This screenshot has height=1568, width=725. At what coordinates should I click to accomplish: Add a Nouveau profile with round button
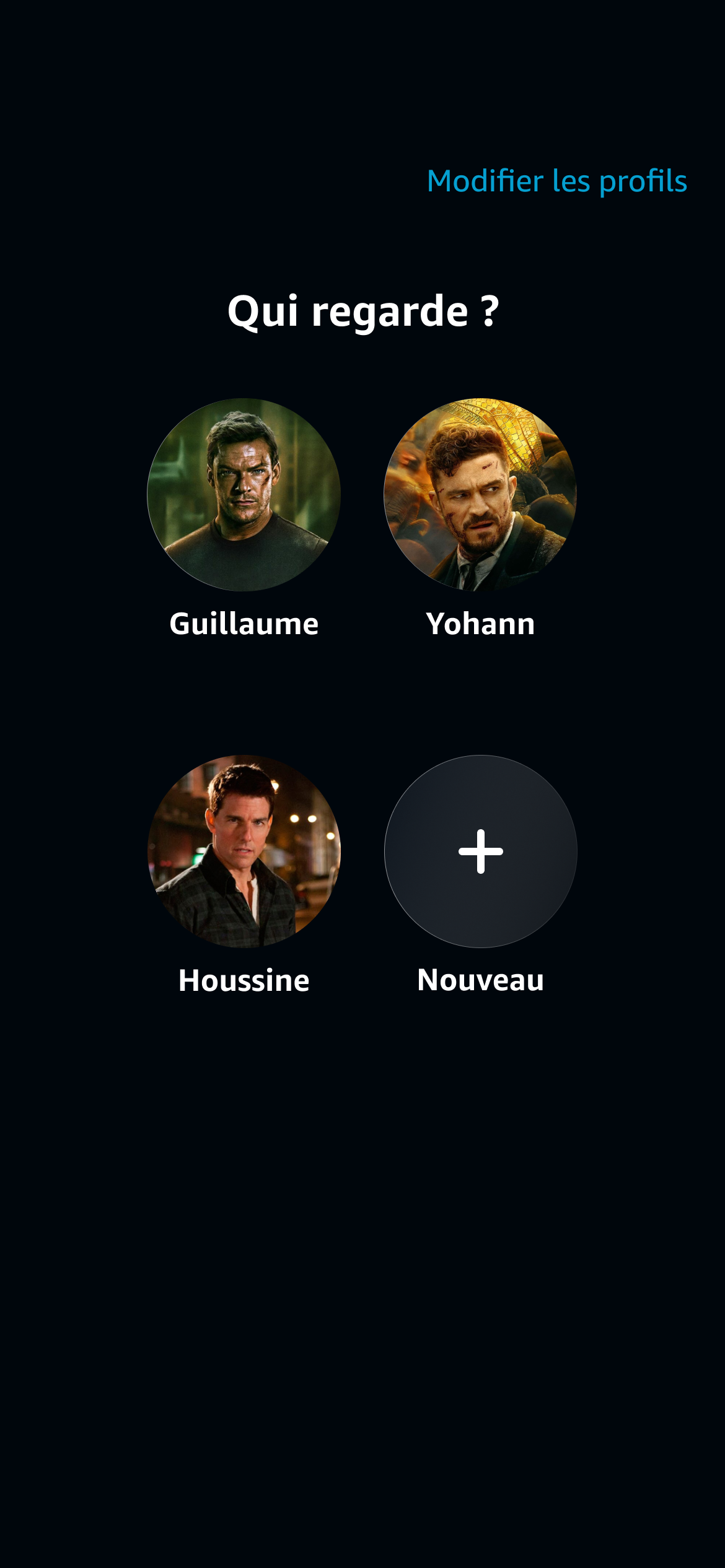(x=480, y=851)
